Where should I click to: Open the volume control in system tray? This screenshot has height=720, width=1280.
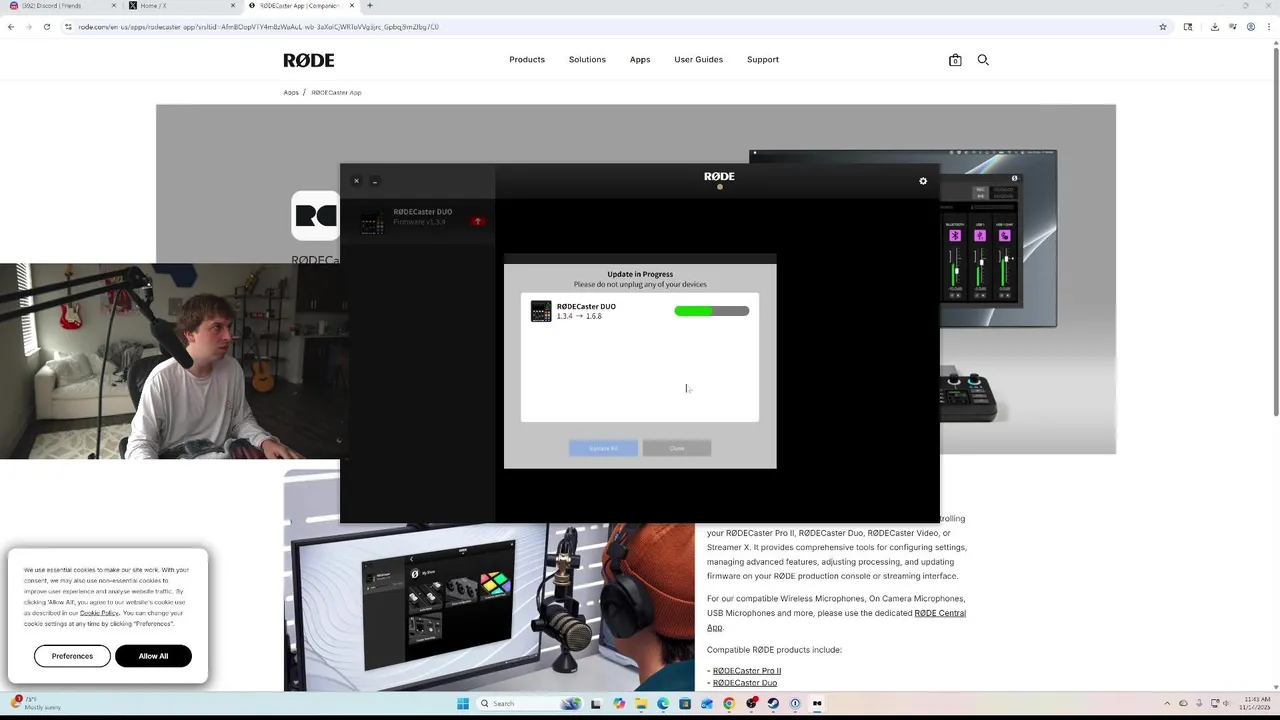point(1227,703)
